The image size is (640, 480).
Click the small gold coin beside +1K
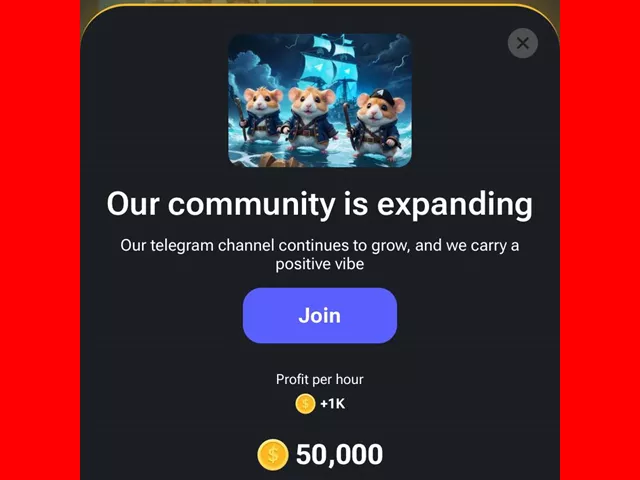pyautogui.click(x=305, y=404)
